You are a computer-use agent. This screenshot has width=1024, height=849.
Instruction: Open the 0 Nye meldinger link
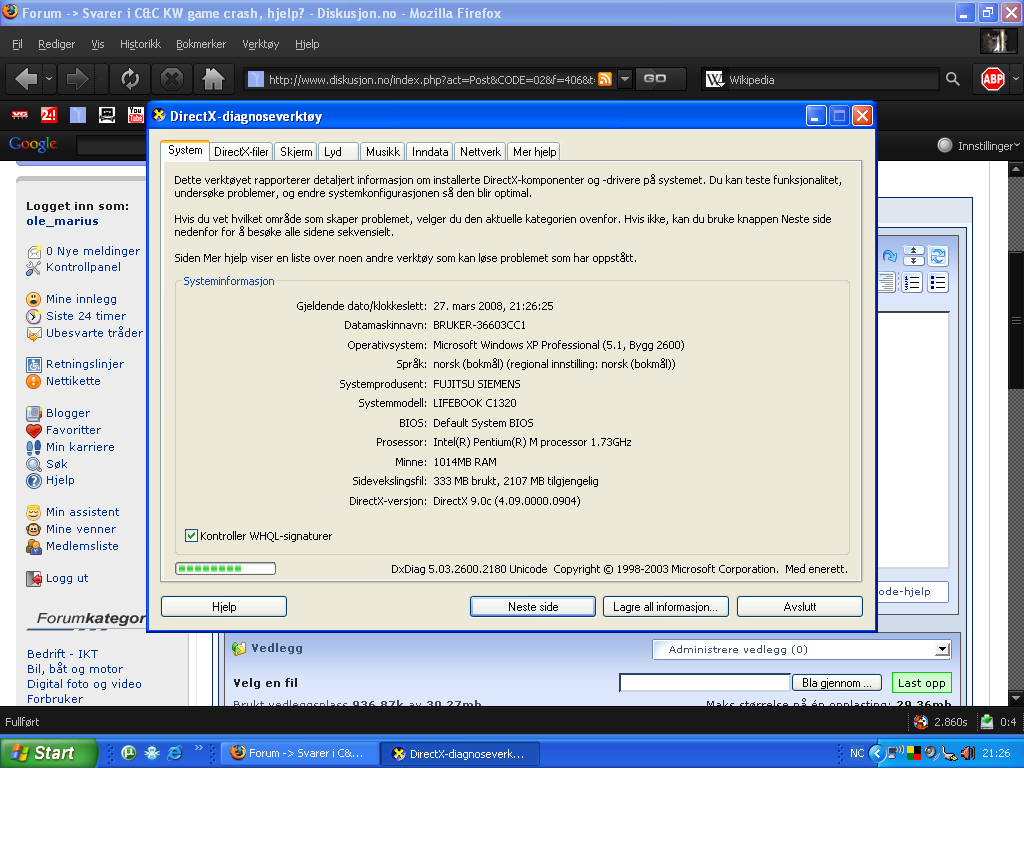pyautogui.click(x=93, y=251)
